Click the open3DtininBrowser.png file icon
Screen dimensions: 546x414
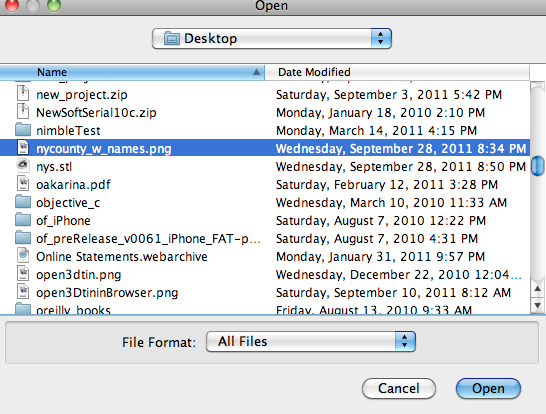[23, 292]
